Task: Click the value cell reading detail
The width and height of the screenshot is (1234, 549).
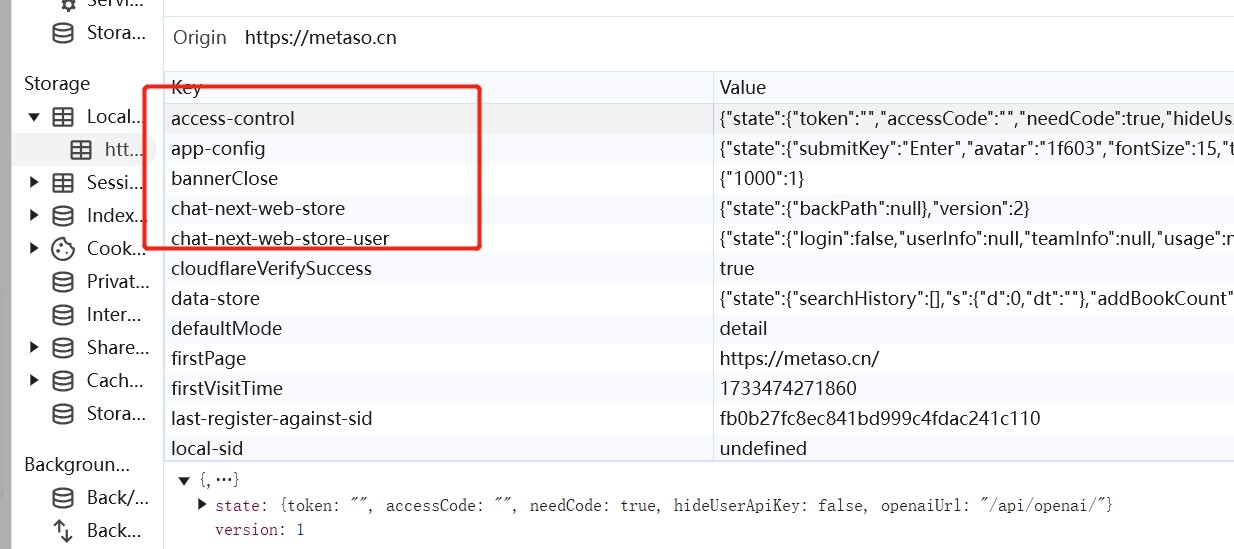Action: point(974,328)
